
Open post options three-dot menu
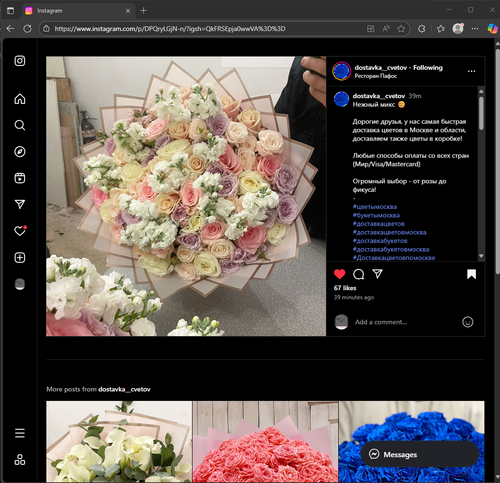click(x=471, y=71)
